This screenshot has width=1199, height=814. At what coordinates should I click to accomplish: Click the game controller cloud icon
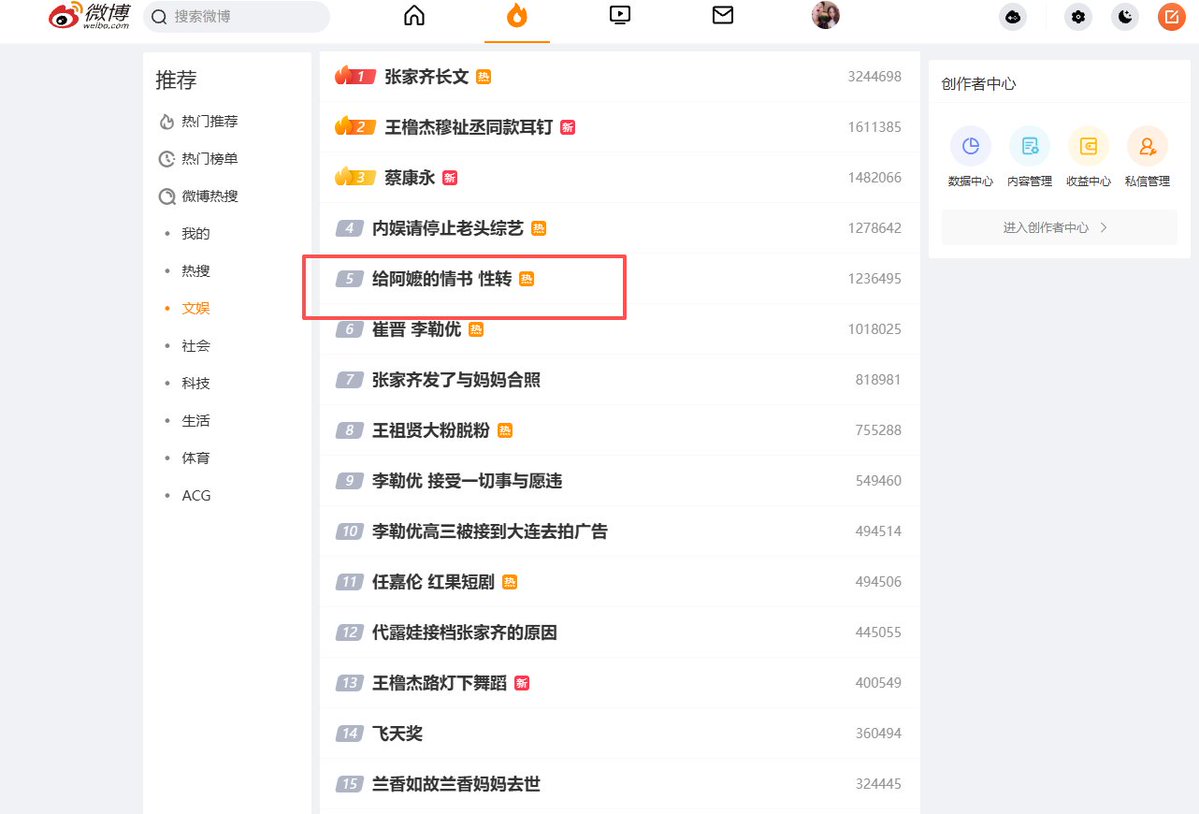[1012, 17]
